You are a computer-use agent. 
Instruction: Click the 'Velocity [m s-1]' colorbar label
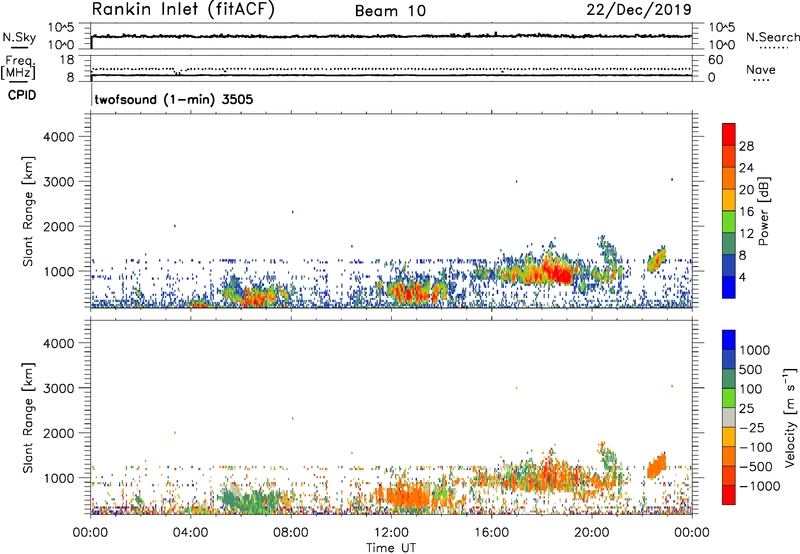pyautogui.click(x=790, y=417)
